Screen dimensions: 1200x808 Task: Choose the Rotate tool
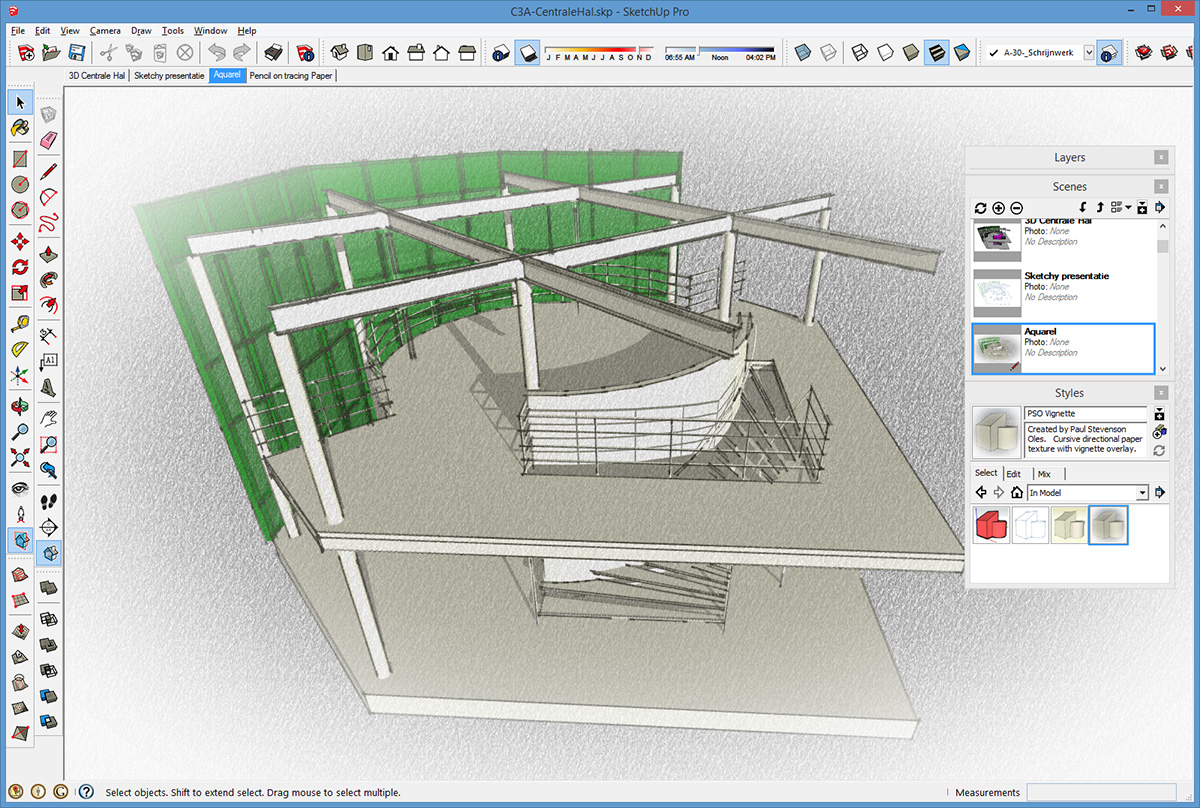[20, 267]
